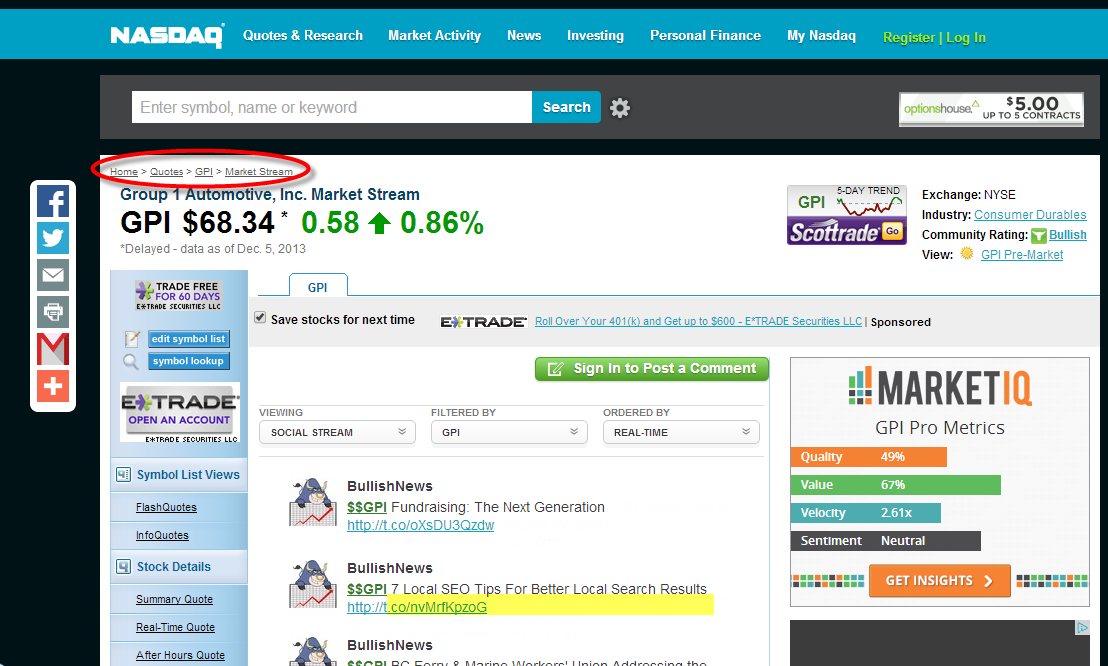Viewport: 1108px width, 666px height.
Task: Open the After Hours Quote link
Action: 180,655
